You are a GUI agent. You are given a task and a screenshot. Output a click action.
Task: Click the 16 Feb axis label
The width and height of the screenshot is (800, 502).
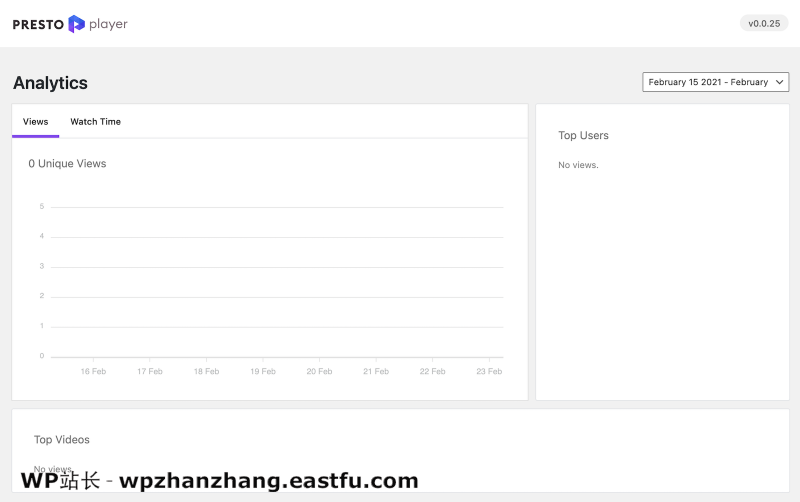coord(93,371)
